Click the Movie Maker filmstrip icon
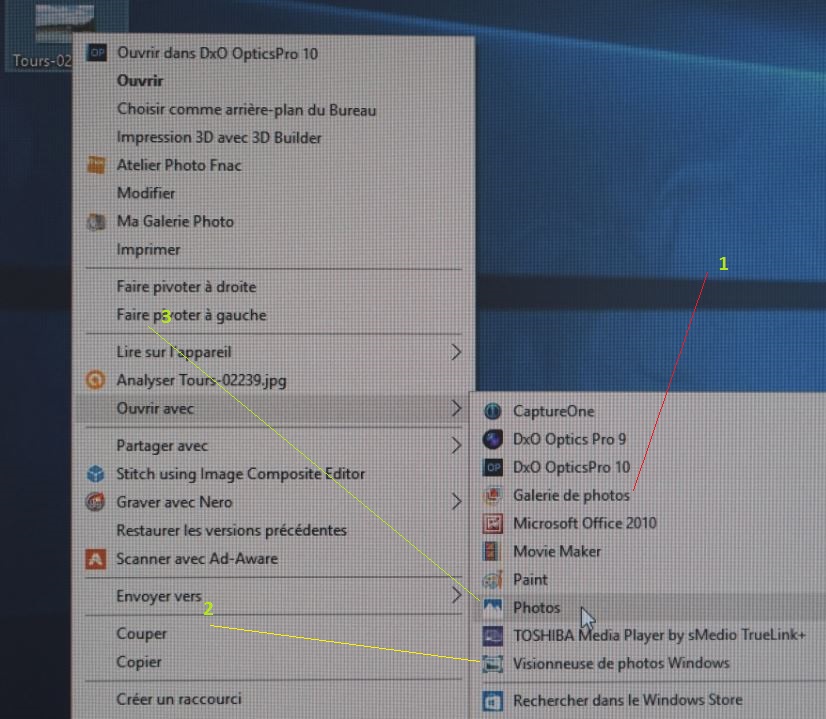 coord(491,551)
